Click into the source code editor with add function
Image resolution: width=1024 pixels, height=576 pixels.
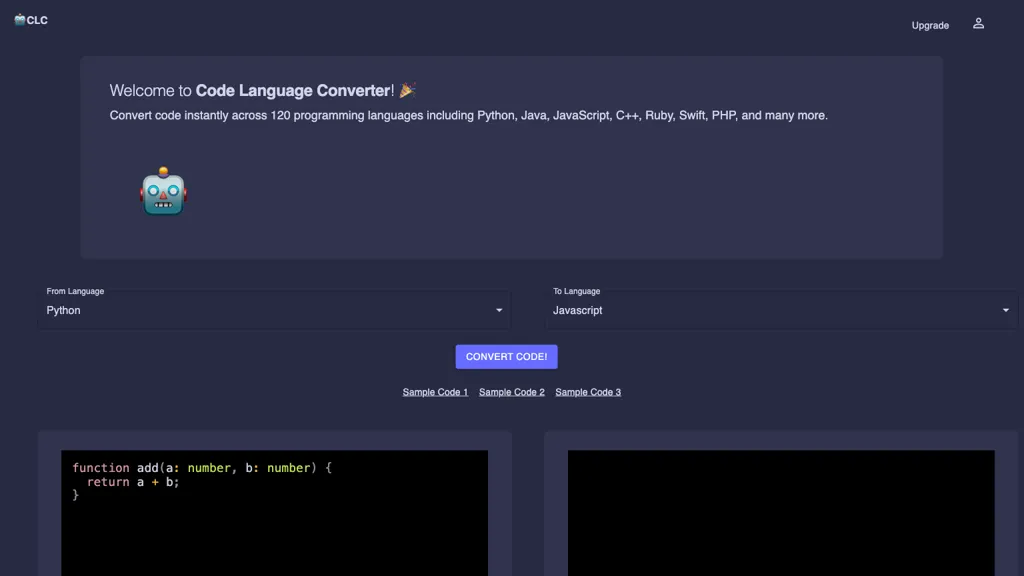pyautogui.click(x=274, y=513)
